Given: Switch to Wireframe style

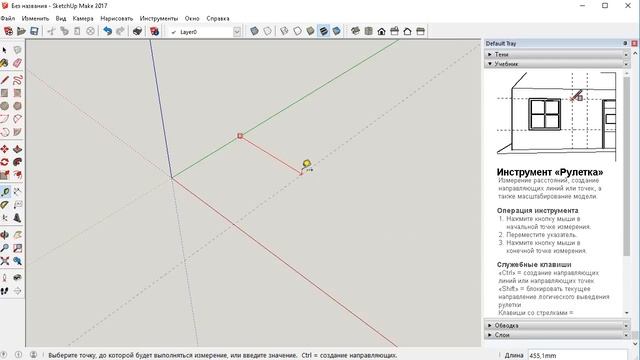Looking at the screenshot, I should pyautogui.click(x=284, y=31).
